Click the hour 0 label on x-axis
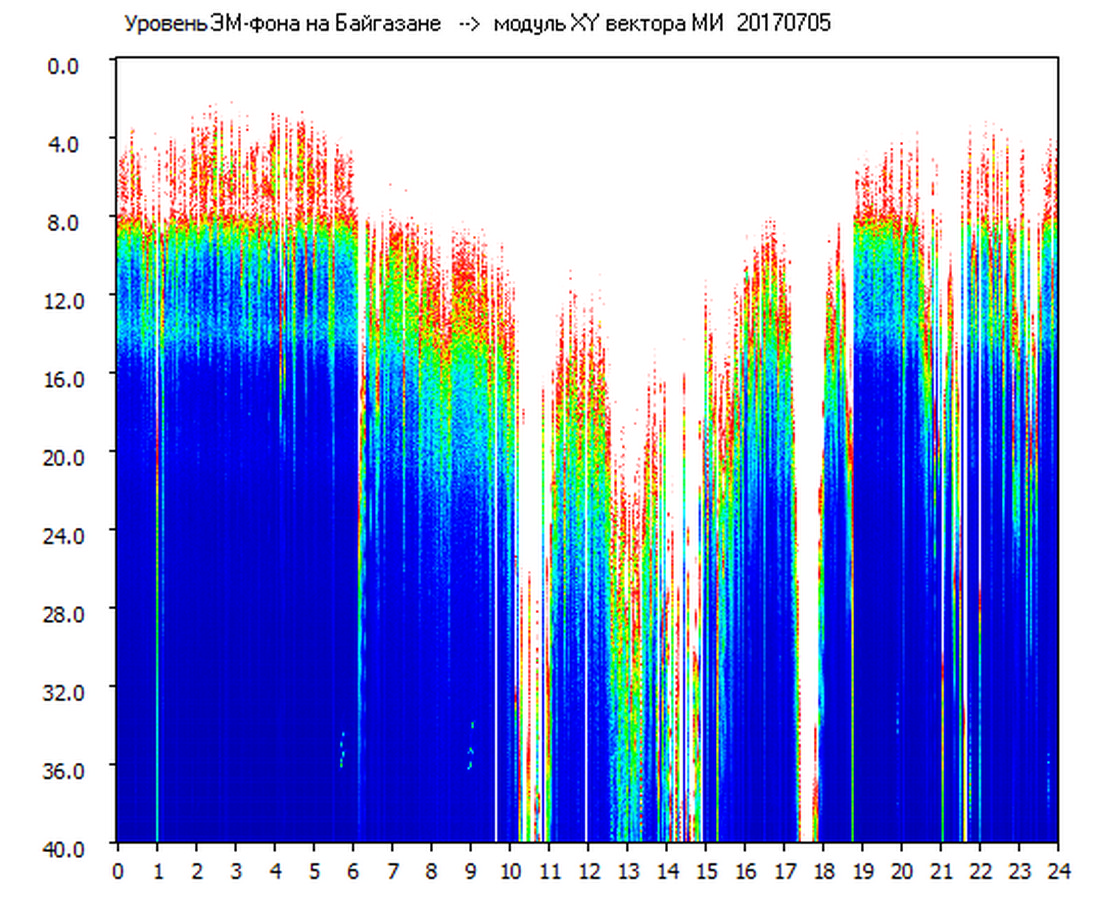Viewport: 1096px width, 900px height. click(x=118, y=870)
